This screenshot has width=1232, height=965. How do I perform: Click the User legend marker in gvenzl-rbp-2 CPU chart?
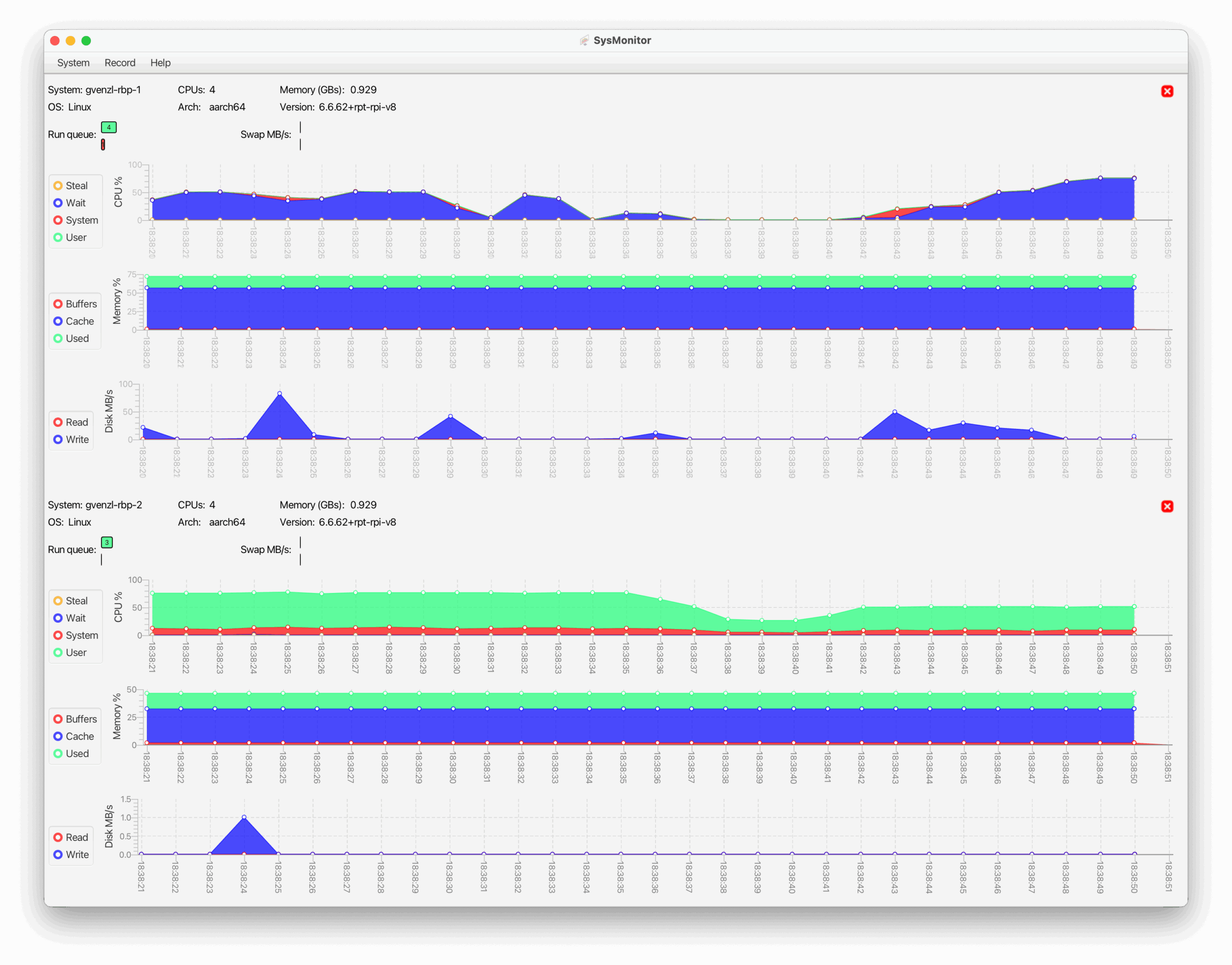click(x=58, y=653)
